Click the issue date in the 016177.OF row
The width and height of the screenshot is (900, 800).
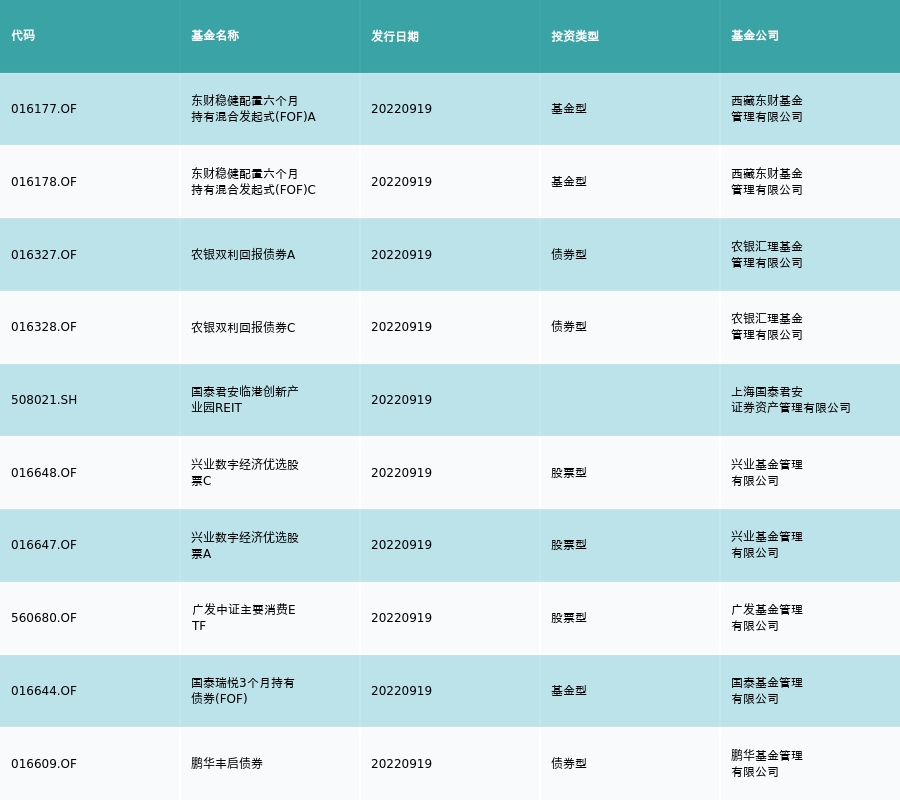click(401, 108)
